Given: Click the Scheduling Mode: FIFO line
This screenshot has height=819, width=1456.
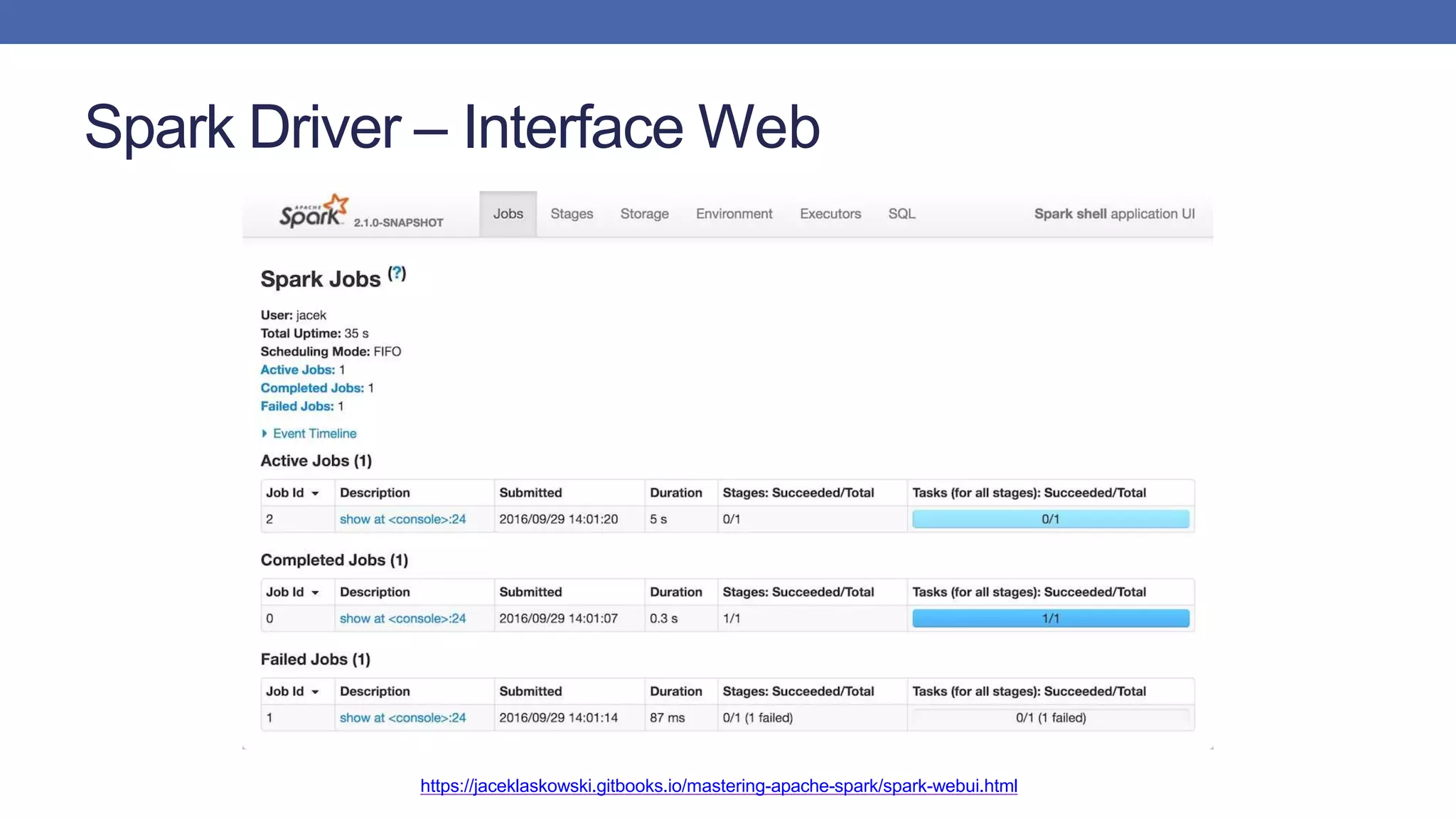Looking at the screenshot, I should coord(331,352).
